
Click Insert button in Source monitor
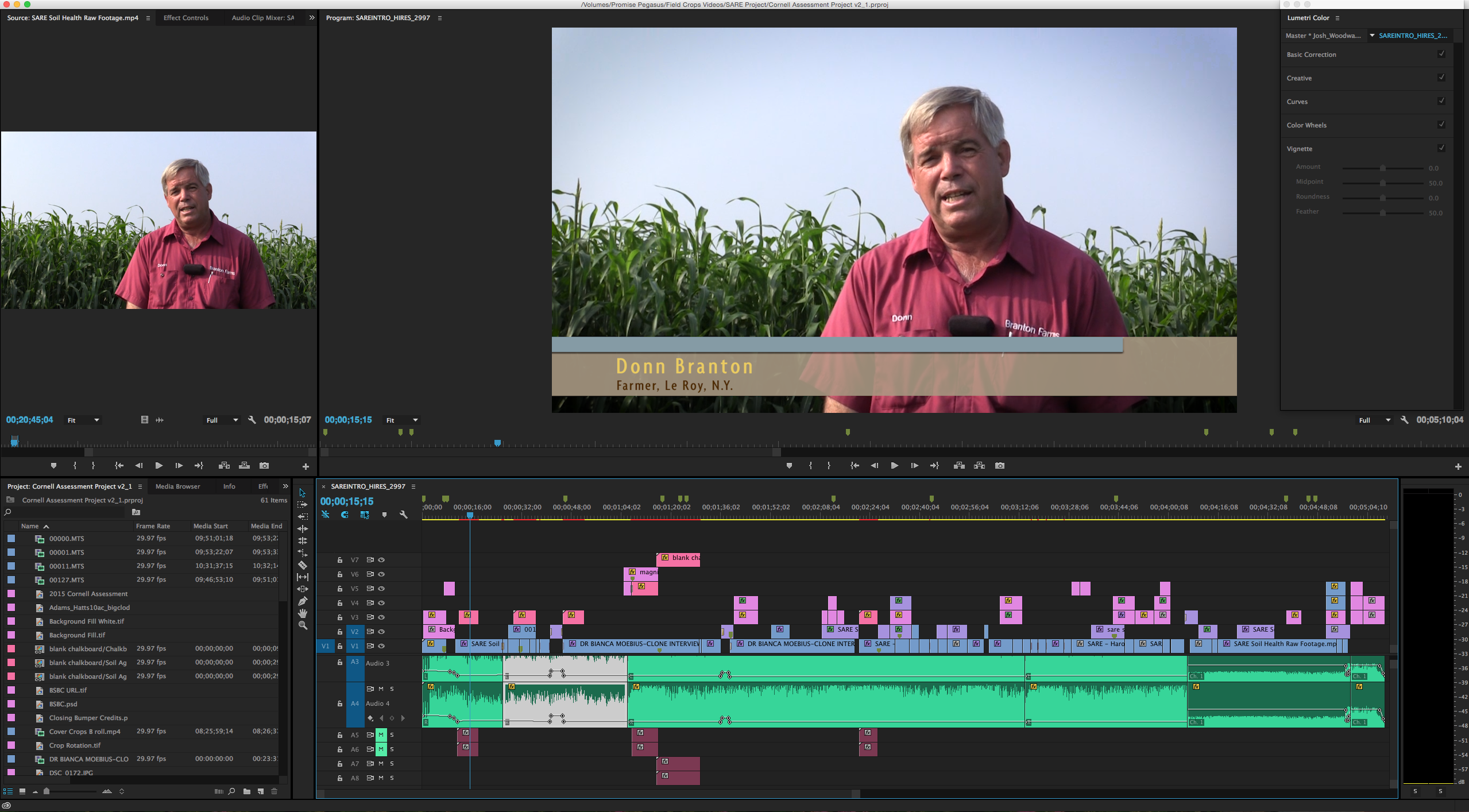(x=224, y=466)
